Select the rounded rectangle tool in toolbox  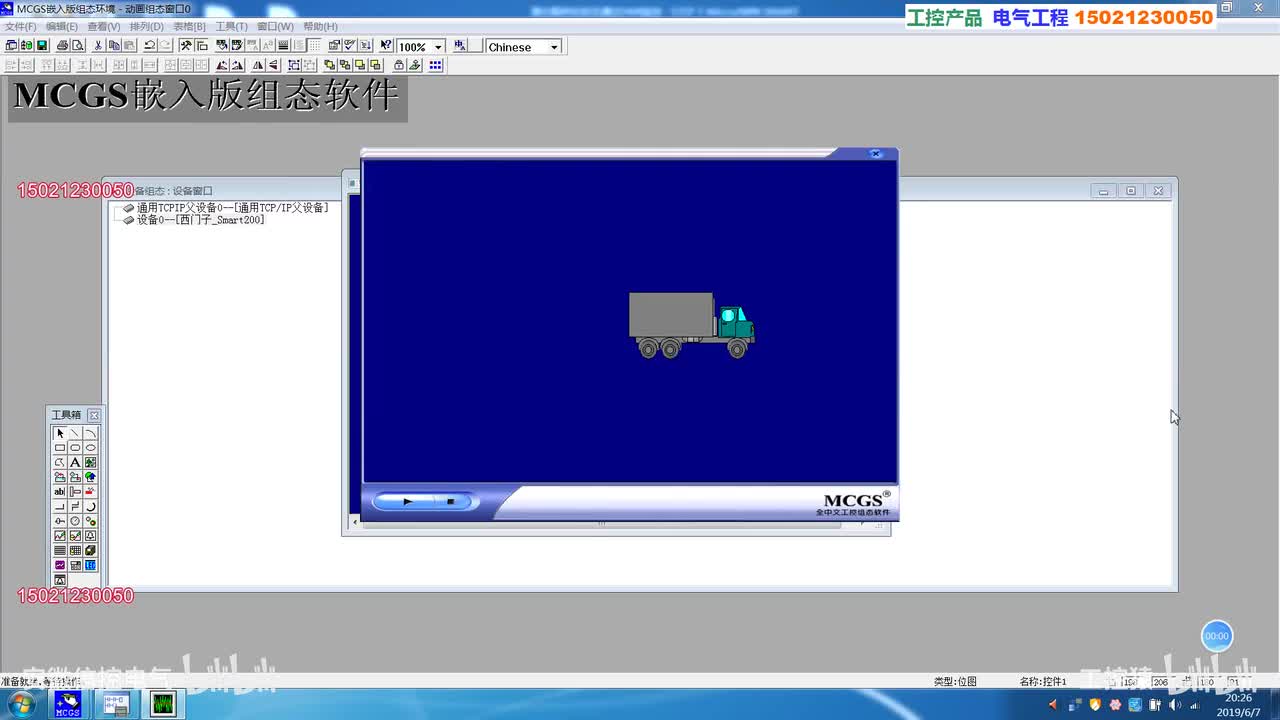75,448
